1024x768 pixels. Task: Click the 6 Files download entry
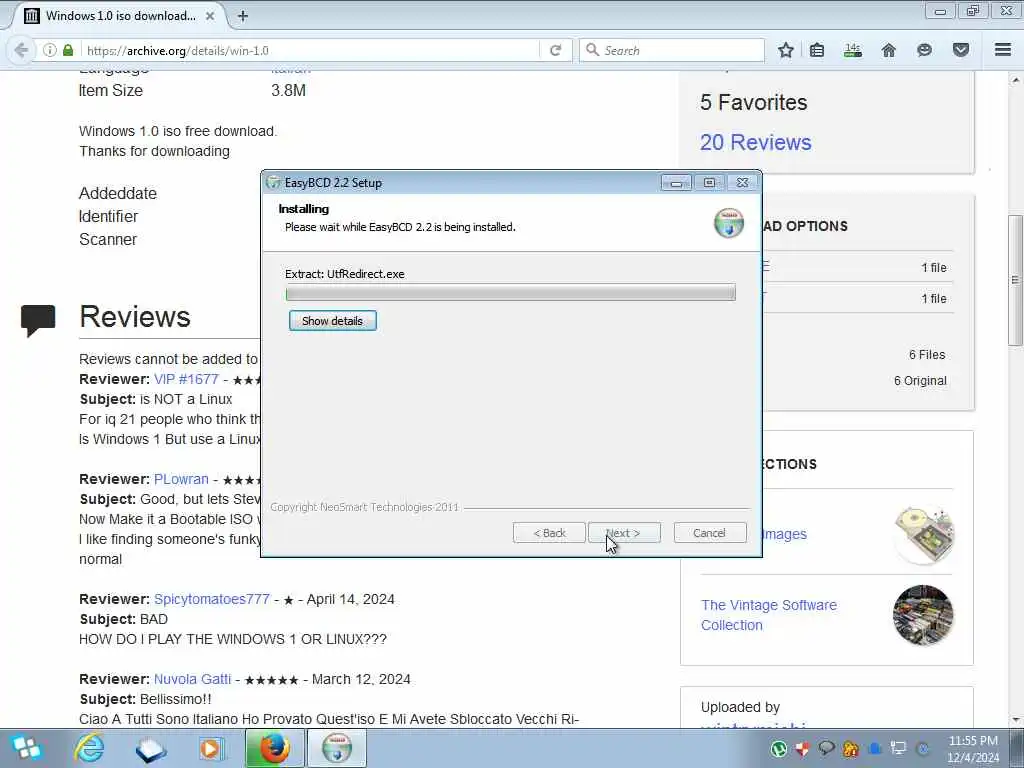tap(927, 355)
